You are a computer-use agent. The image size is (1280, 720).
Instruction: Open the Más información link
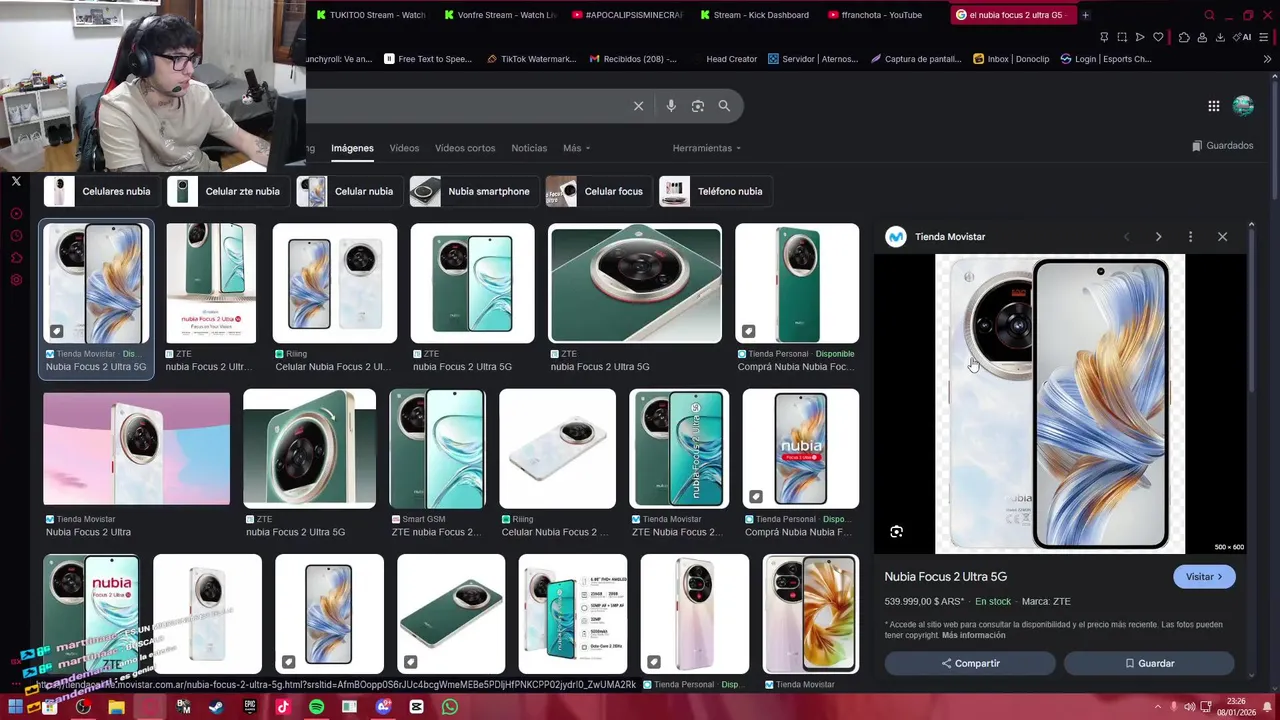pos(973,635)
